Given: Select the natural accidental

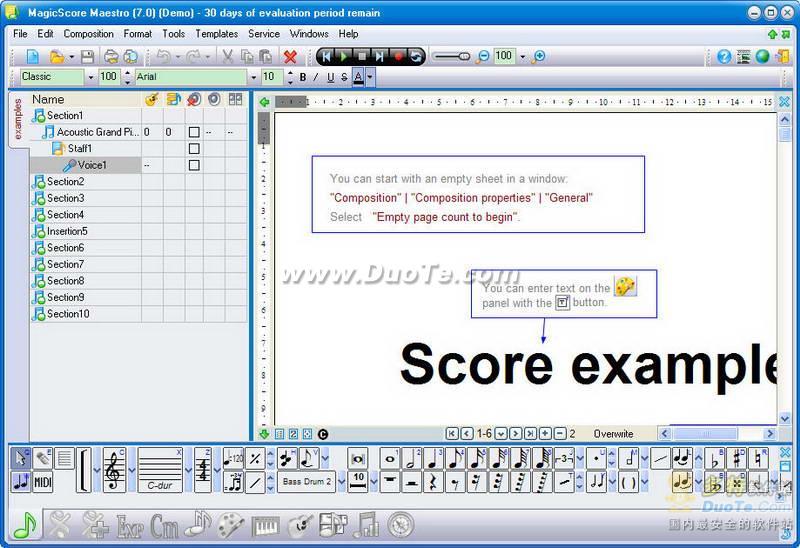Looking at the screenshot, I should (x=758, y=459).
